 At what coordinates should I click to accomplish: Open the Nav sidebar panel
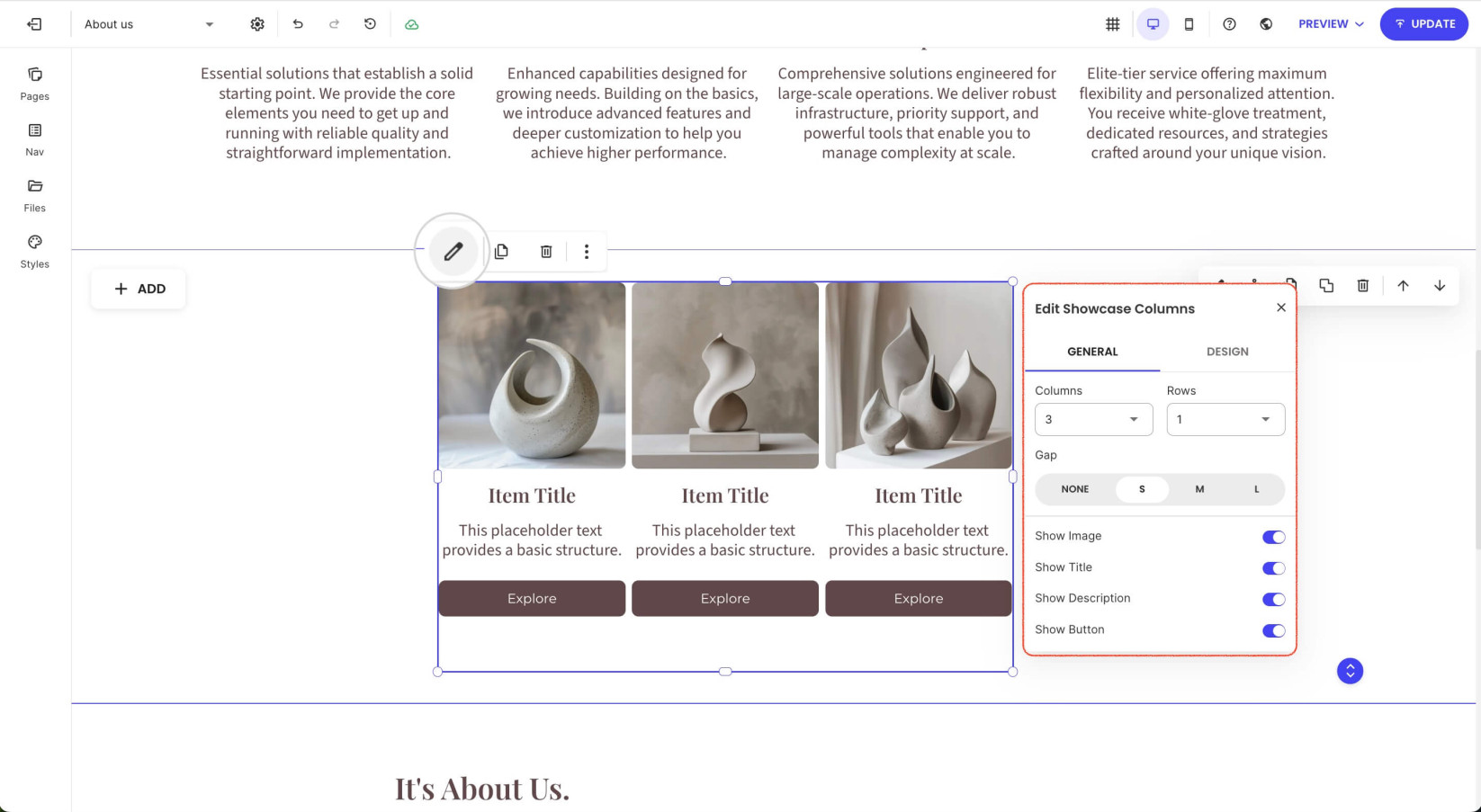pos(35,139)
